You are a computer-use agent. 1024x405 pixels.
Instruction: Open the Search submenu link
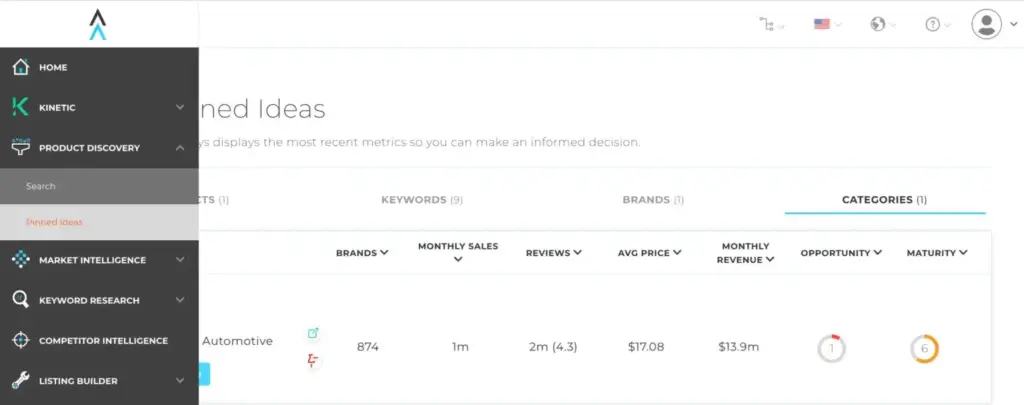[40, 186]
